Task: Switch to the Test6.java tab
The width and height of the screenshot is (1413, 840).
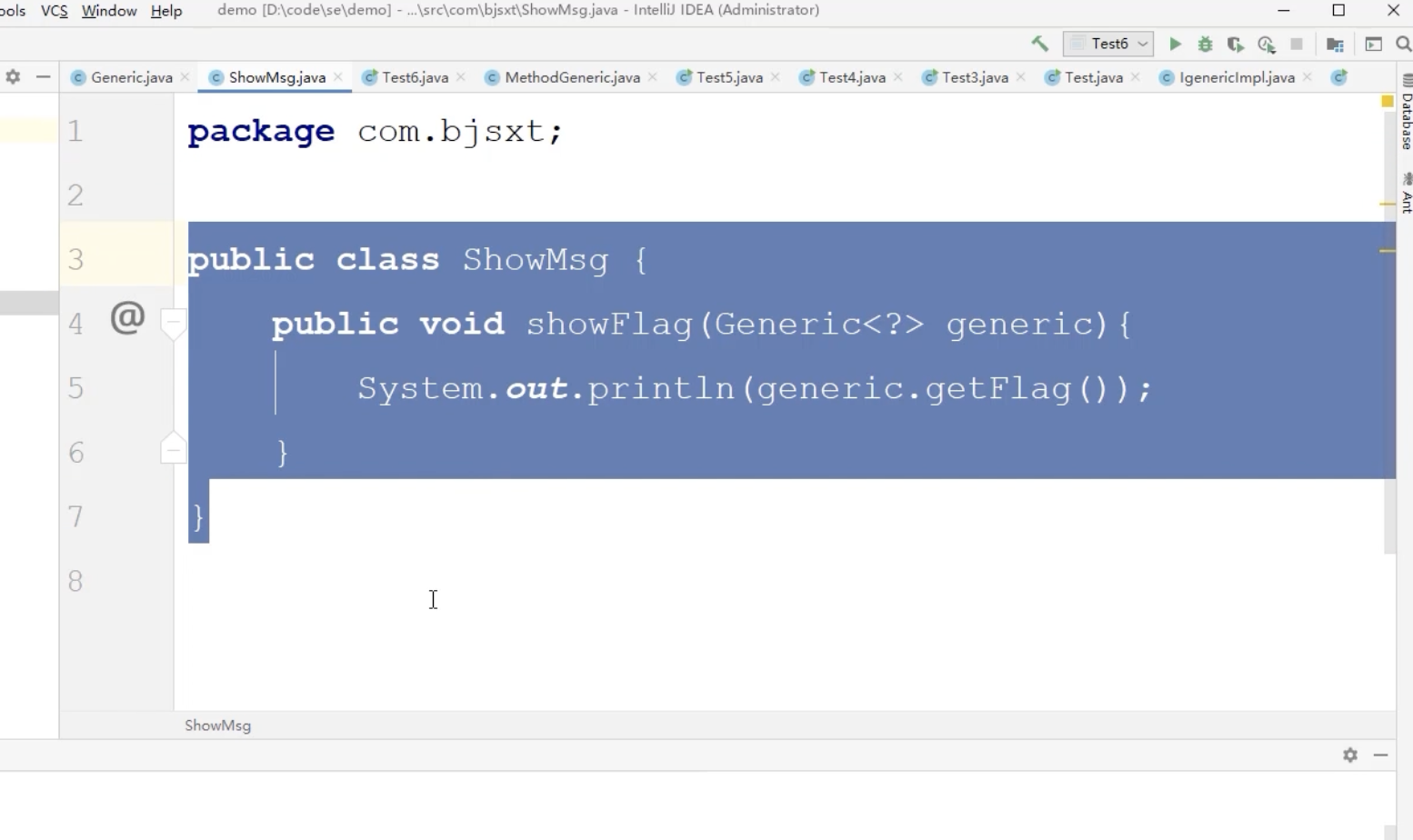Action: pos(415,77)
